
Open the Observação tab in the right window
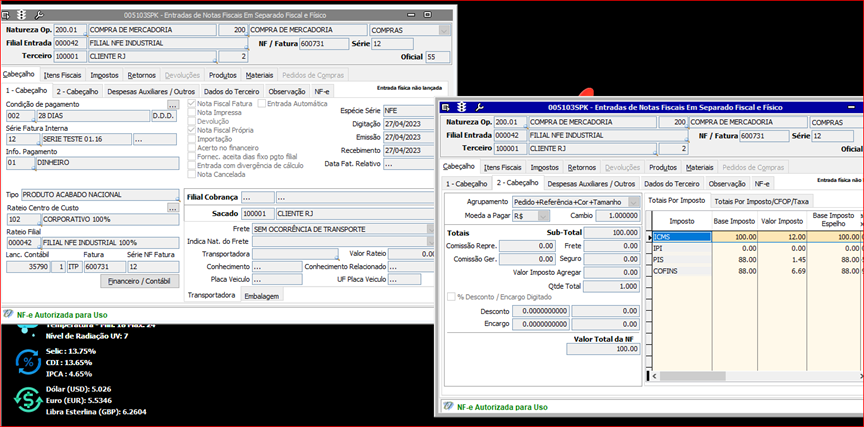pos(727,183)
